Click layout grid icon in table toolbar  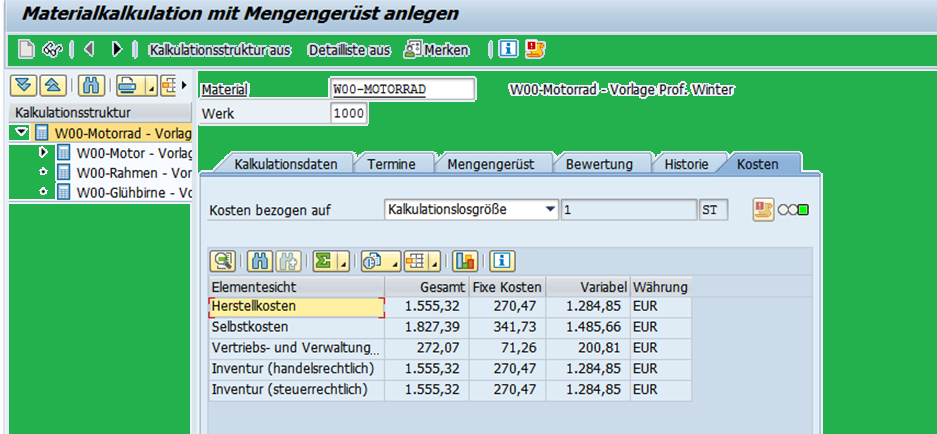(414, 261)
